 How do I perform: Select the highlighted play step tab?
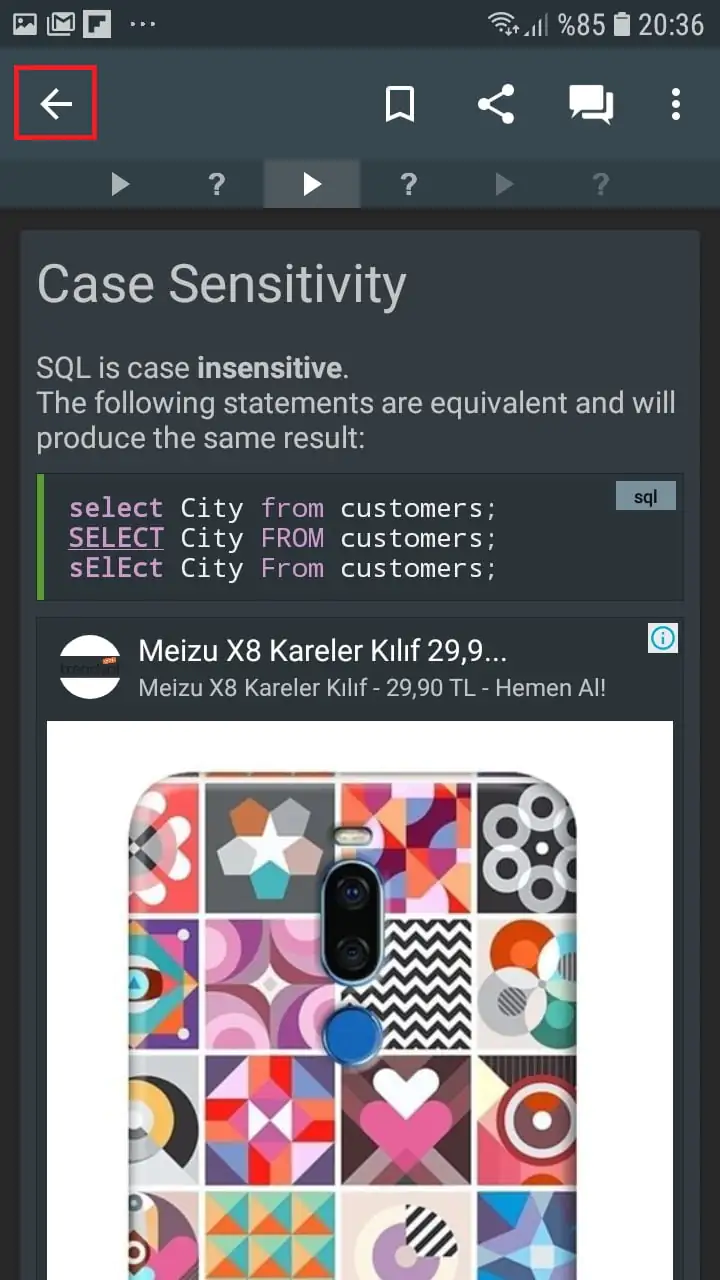click(x=312, y=184)
